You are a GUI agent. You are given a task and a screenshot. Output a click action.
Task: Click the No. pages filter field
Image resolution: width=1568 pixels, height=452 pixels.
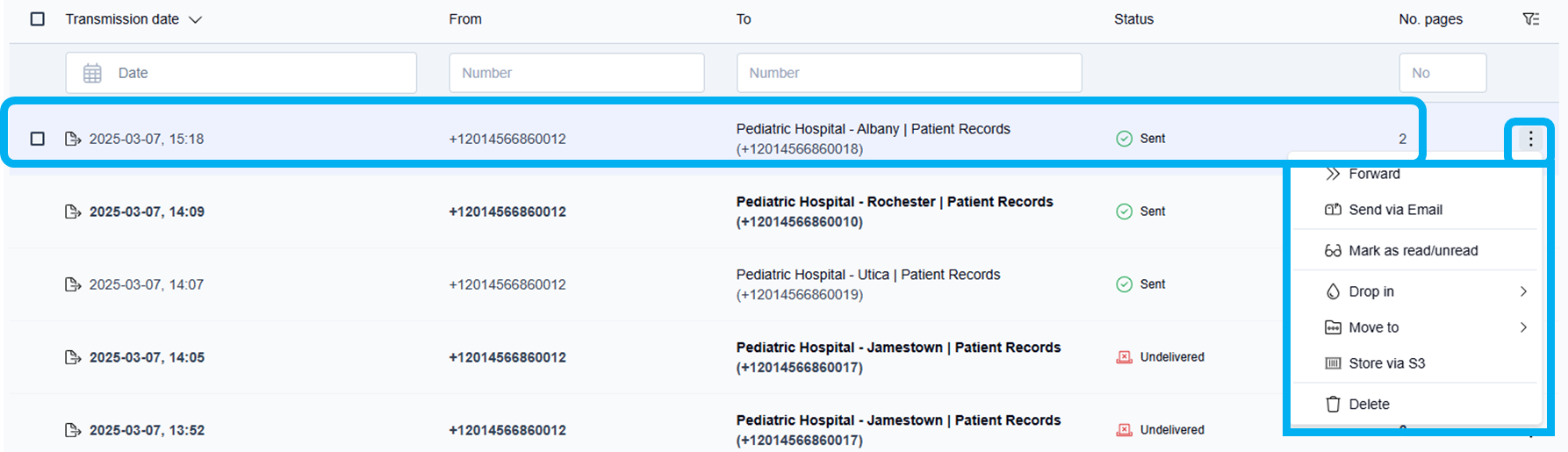1442,73
